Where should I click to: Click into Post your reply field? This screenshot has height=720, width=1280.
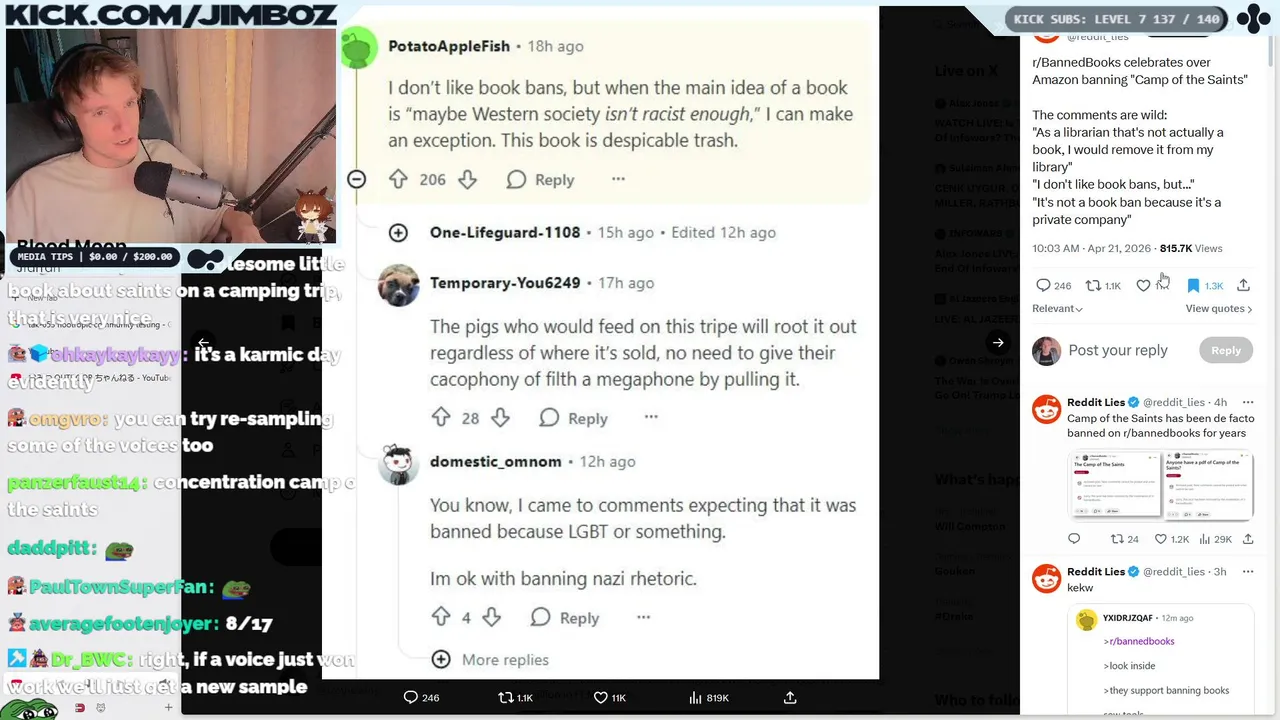[x=1118, y=350]
